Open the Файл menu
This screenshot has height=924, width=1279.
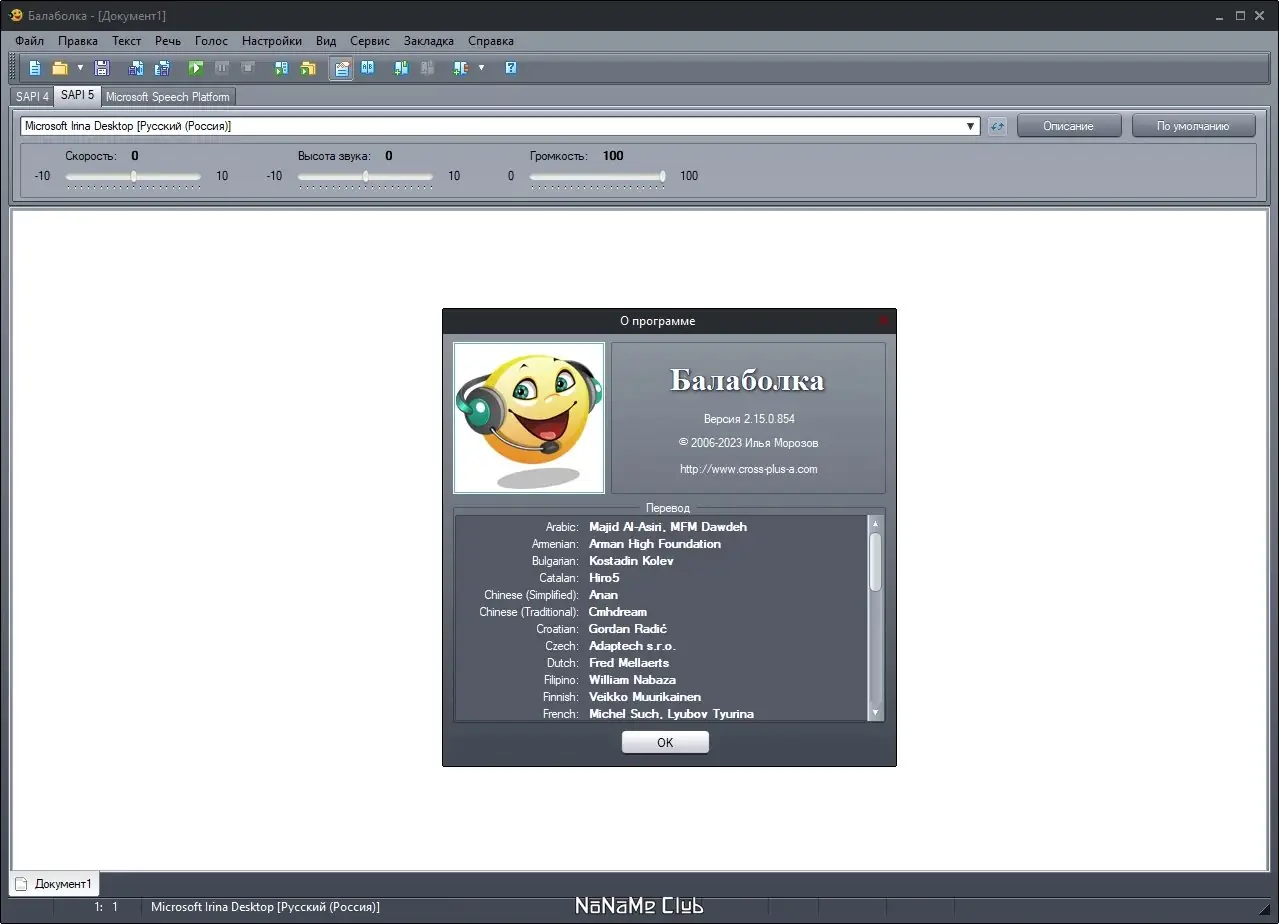click(x=29, y=41)
